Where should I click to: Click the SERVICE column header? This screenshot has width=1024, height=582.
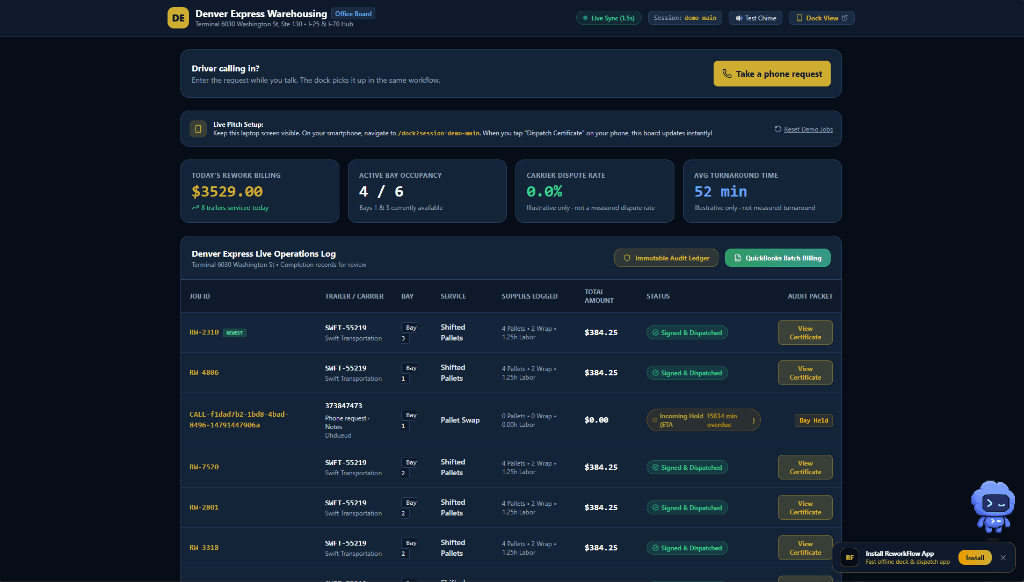[x=453, y=297]
